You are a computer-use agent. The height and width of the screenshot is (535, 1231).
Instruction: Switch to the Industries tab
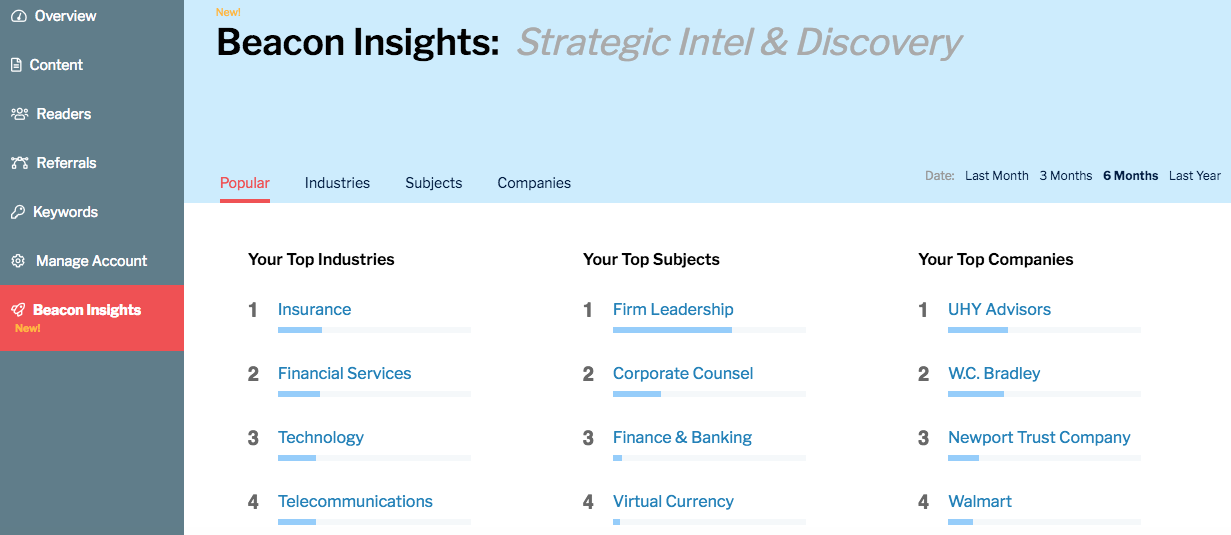point(337,183)
